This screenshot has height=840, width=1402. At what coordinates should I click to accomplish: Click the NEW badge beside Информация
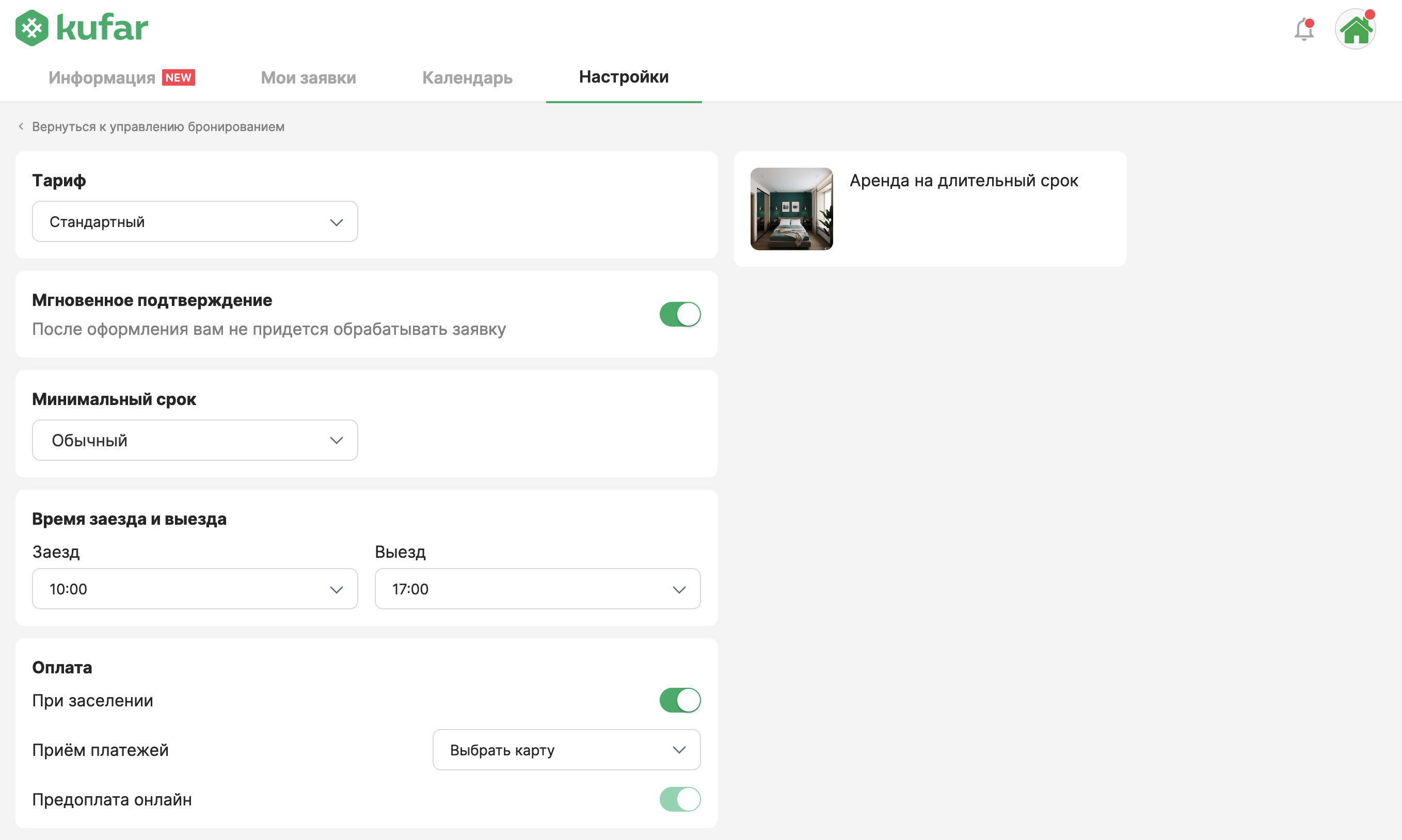tap(179, 77)
